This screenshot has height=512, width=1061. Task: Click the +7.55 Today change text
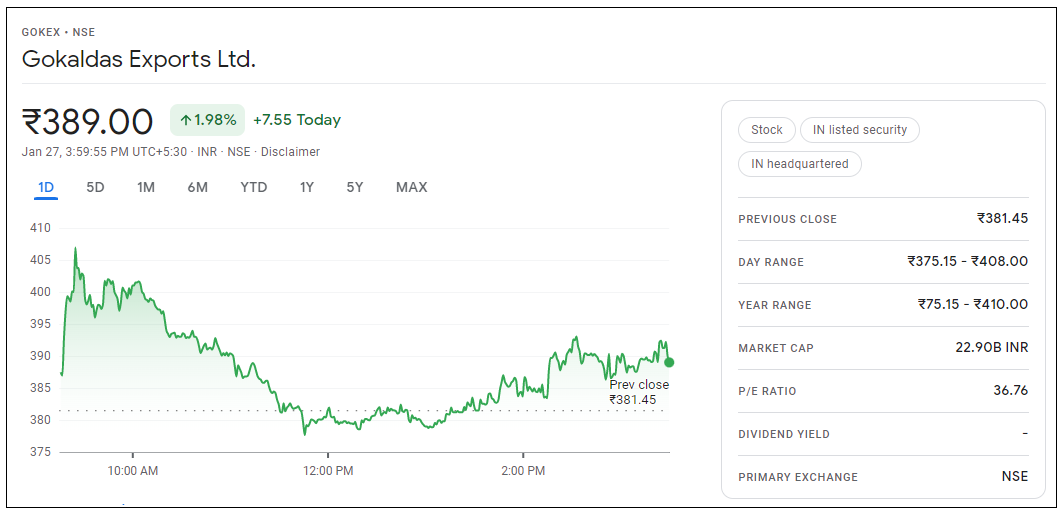pos(297,120)
